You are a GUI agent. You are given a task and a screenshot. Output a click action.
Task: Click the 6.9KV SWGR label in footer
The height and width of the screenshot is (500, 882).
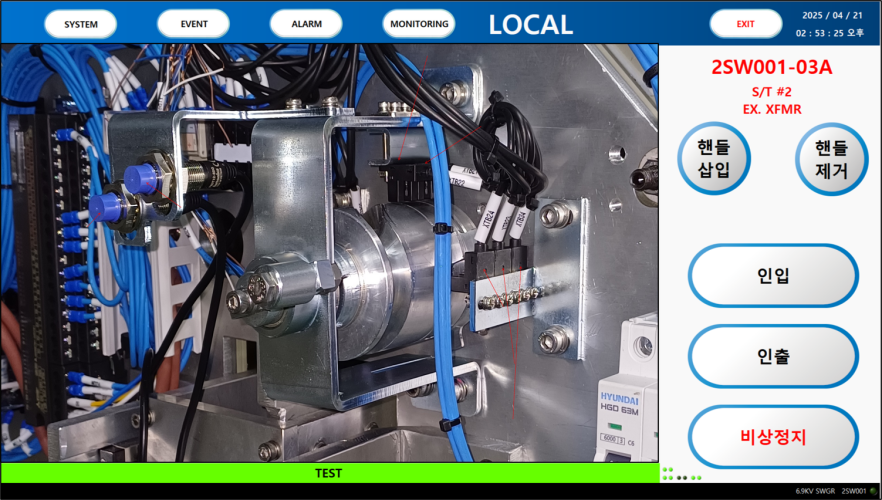(815, 491)
